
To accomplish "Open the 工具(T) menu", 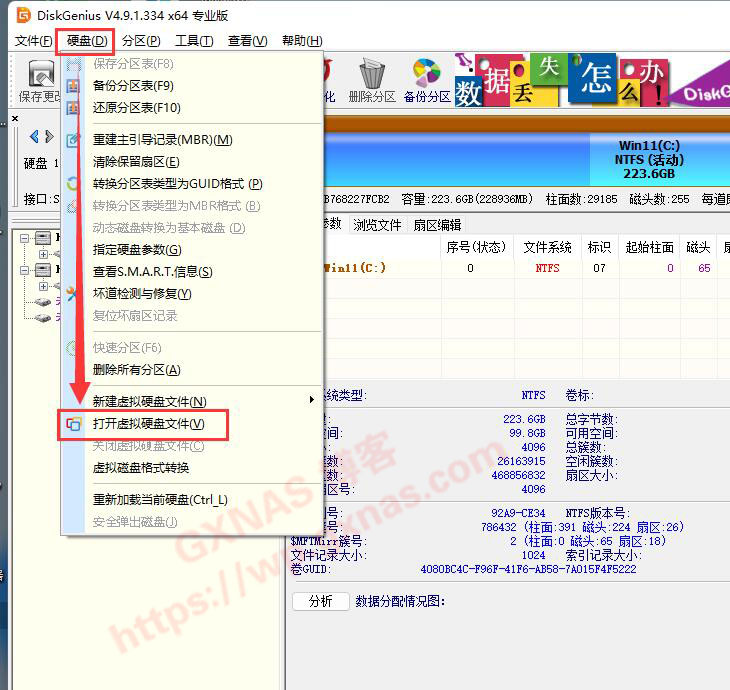I will 193,41.
